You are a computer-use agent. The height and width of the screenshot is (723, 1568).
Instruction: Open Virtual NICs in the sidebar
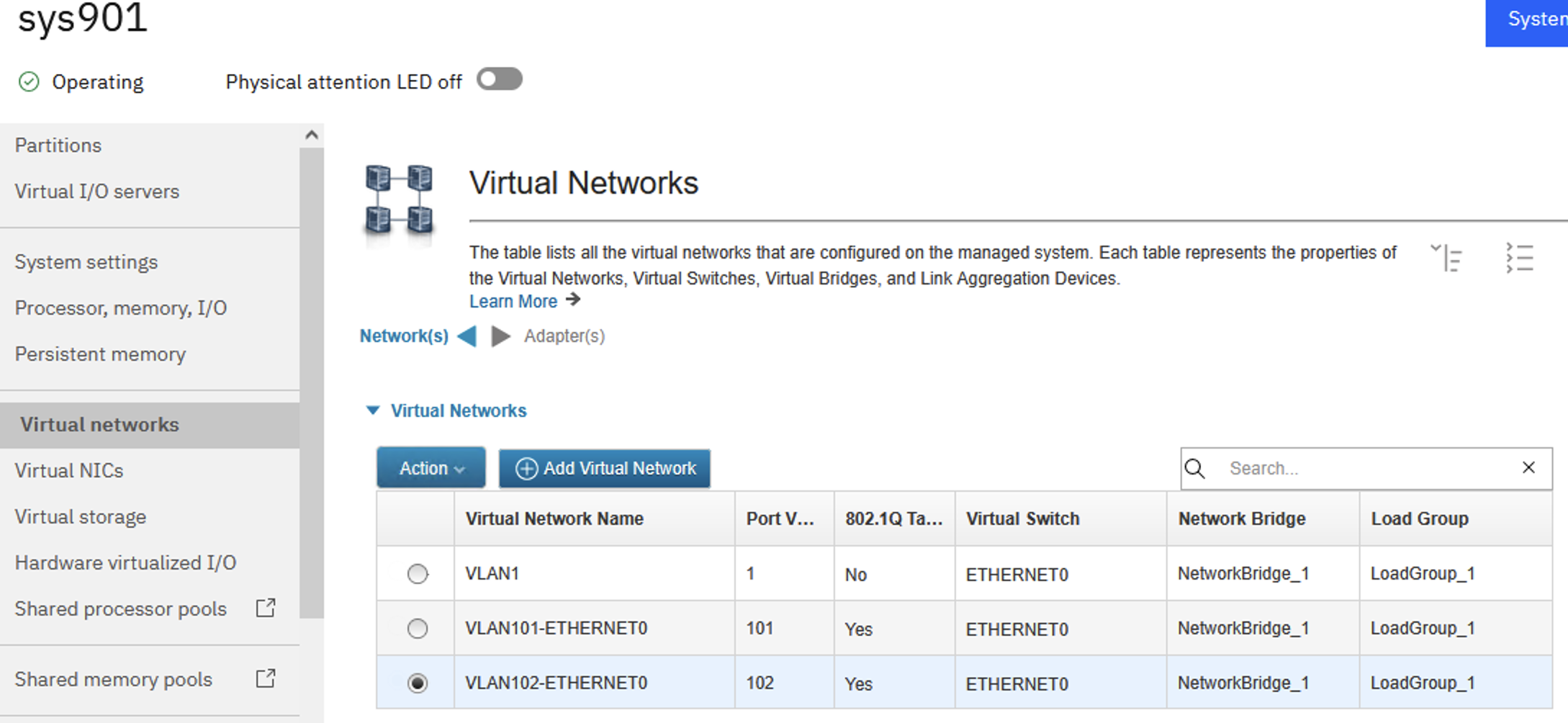pyautogui.click(x=69, y=471)
